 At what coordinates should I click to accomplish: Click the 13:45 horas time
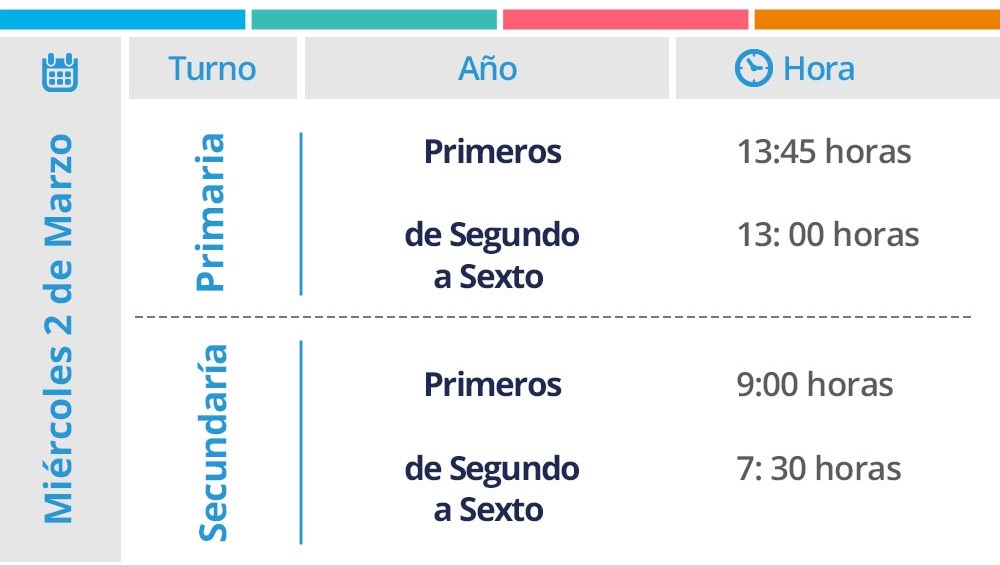(824, 152)
